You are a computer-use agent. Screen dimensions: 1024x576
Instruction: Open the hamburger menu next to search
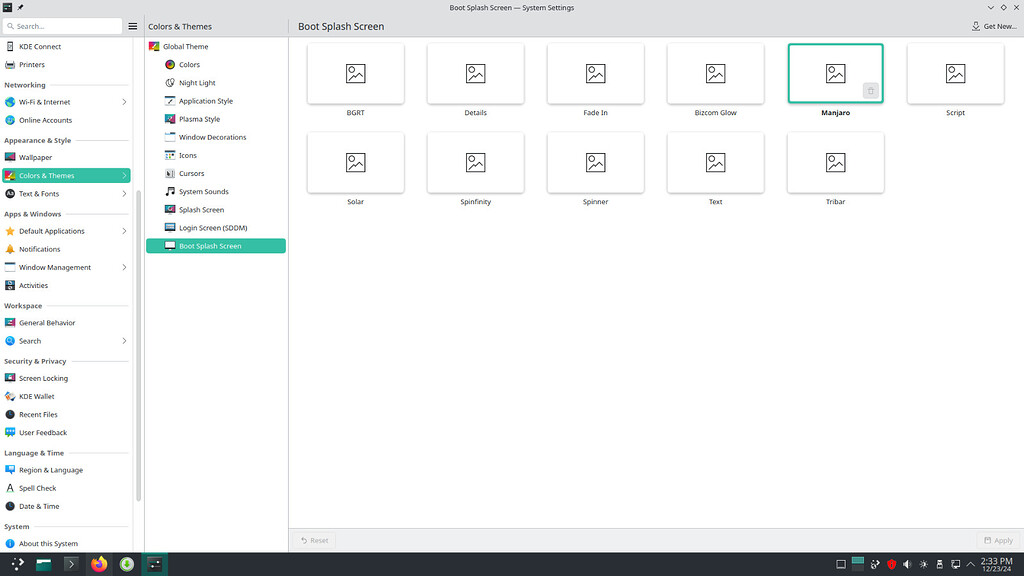click(132, 26)
